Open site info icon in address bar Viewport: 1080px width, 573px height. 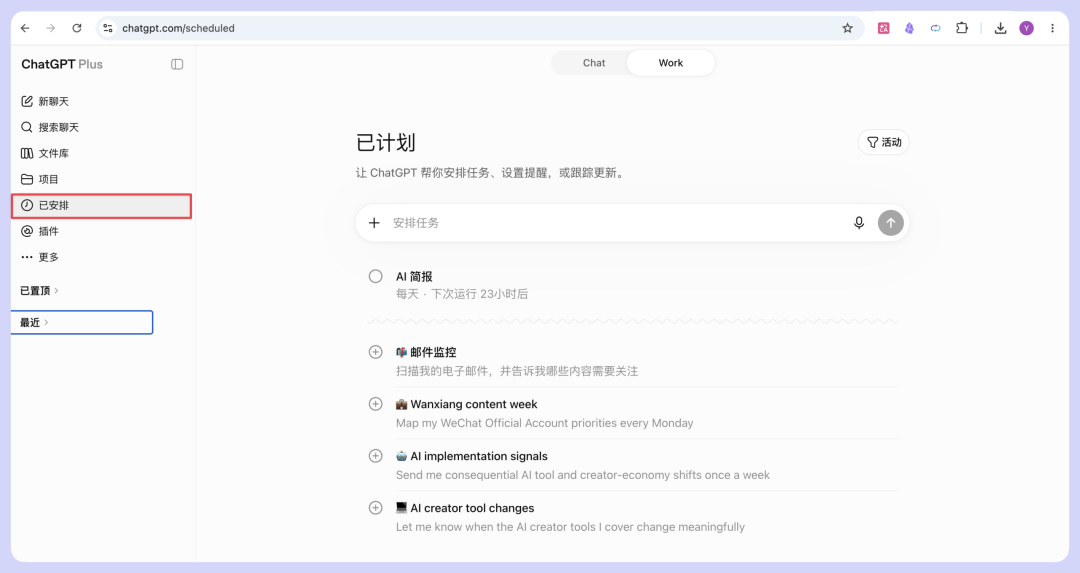point(107,28)
